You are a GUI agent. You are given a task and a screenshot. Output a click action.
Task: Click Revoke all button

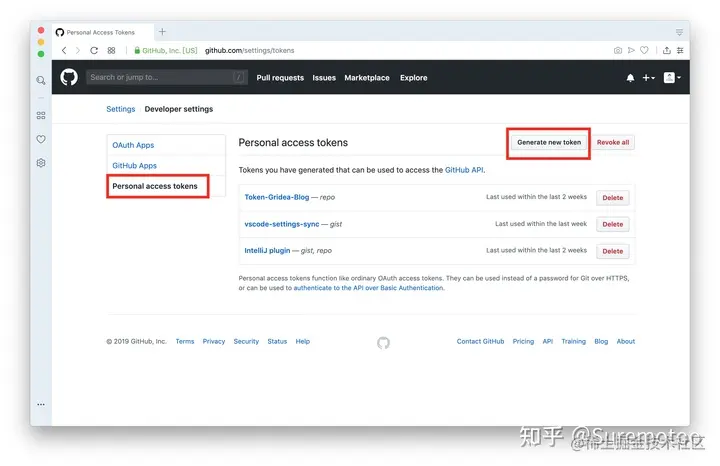coord(613,142)
